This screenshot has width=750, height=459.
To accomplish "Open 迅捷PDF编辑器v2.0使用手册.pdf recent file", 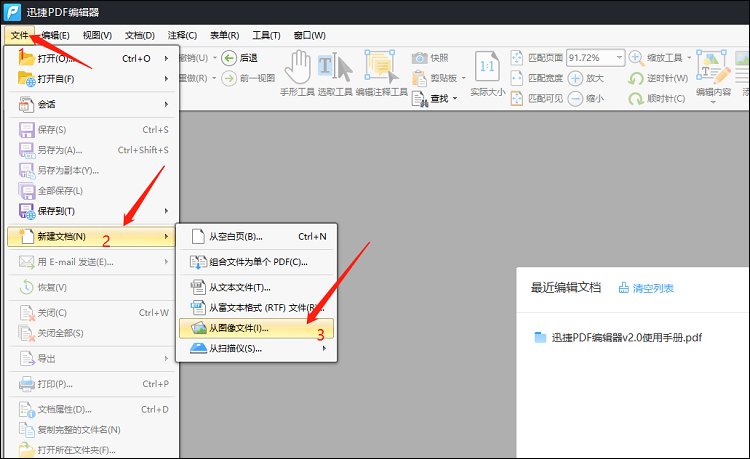I will [x=627, y=338].
